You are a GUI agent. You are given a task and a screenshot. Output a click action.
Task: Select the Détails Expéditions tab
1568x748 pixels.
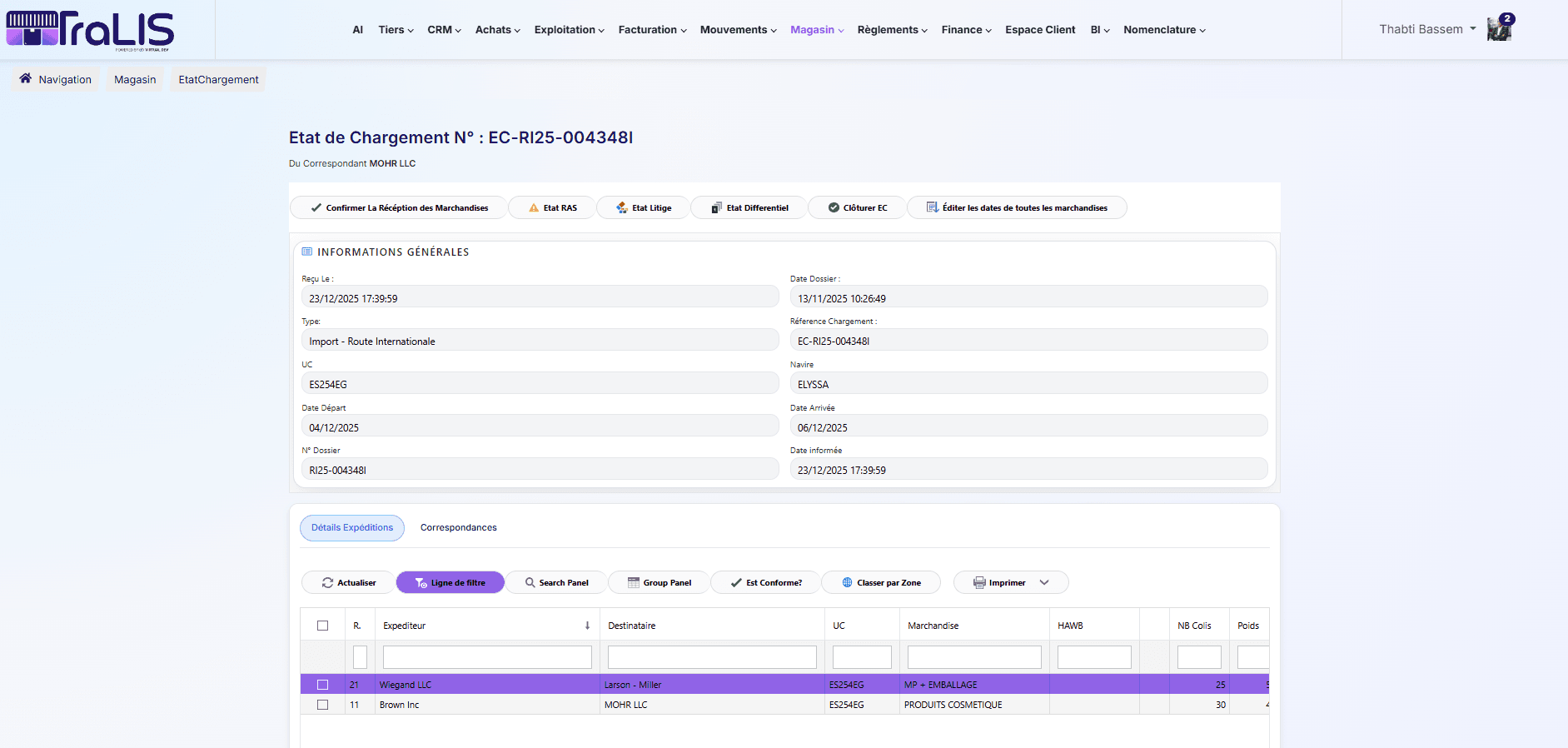tap(352, 528)
